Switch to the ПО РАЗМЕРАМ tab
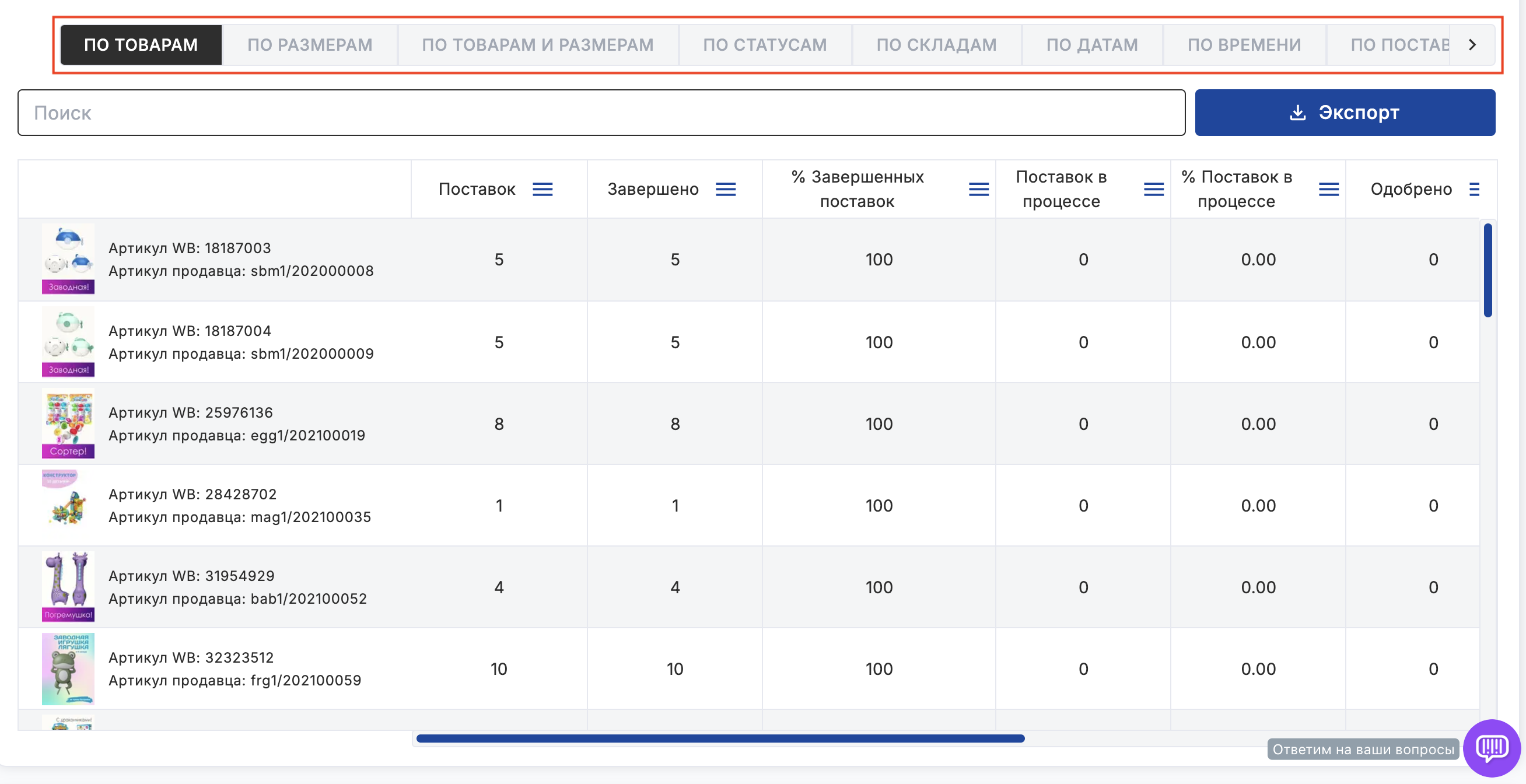Image resolution: width=1526 pixels, height=784 pixels. point(309,44)
